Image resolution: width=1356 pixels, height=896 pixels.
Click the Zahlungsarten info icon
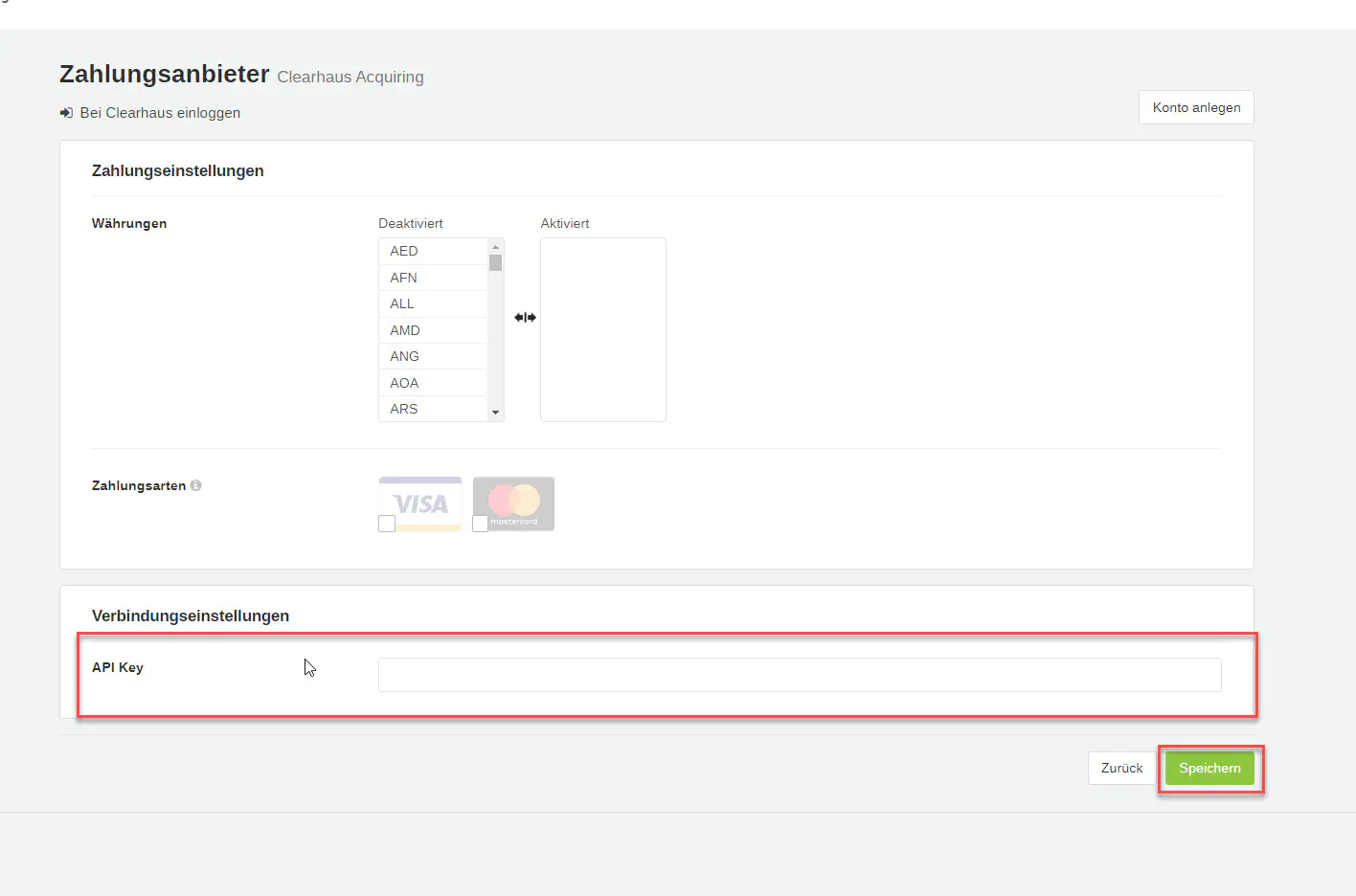click(x=195, y=485)
